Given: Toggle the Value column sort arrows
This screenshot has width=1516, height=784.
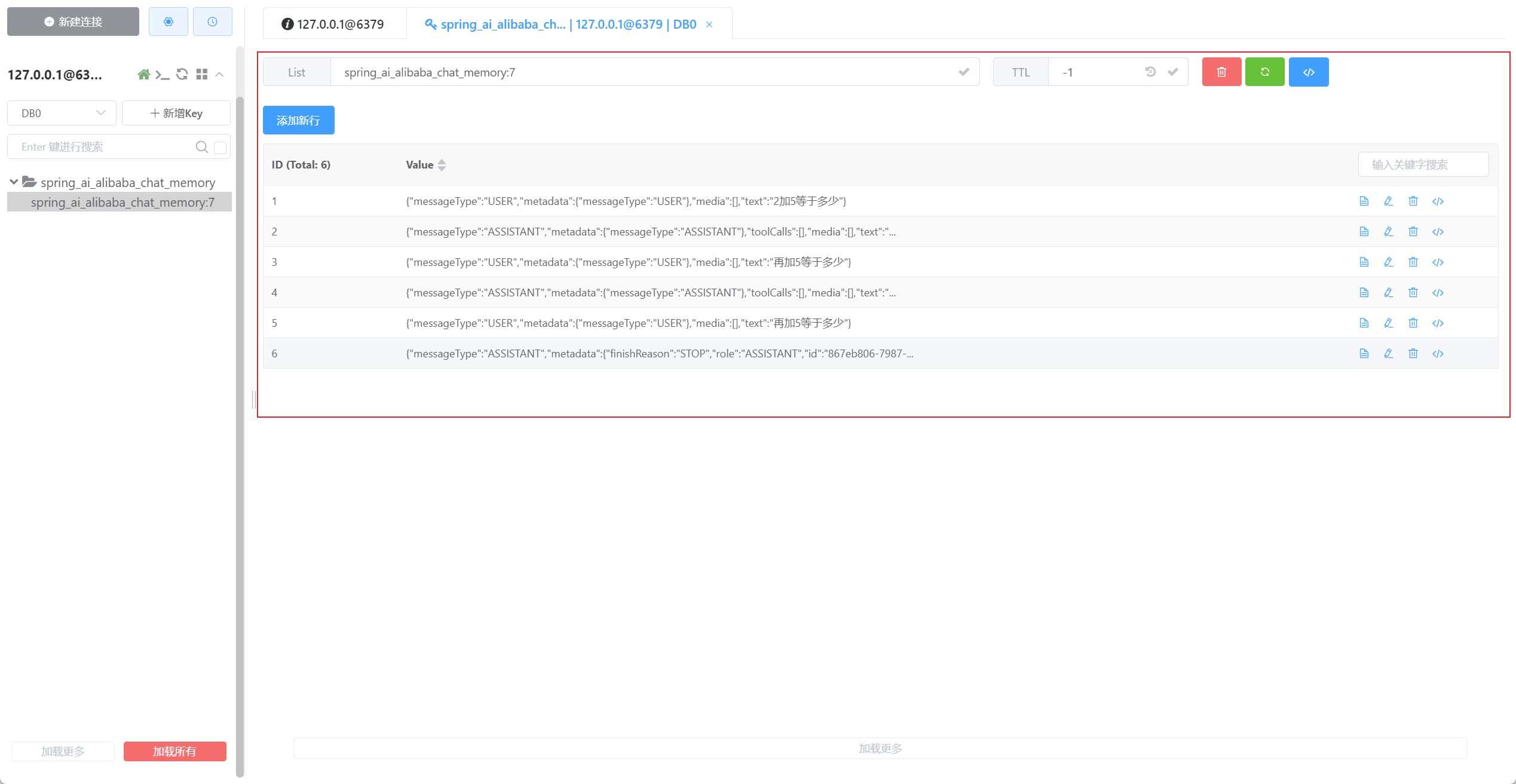Looking at the screenshot, I should pos(442,165).
